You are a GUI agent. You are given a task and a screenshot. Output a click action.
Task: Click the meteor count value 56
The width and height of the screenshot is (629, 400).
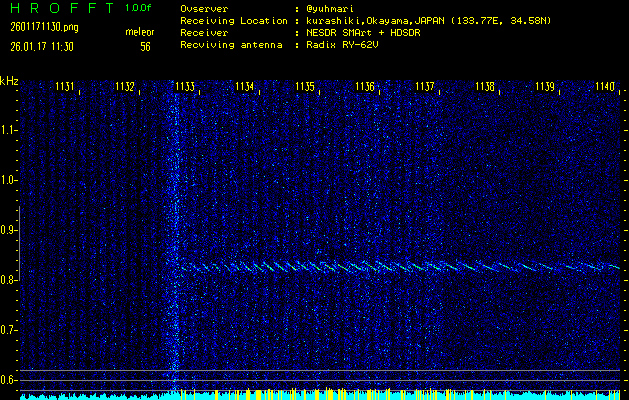[x=145, y=46]
